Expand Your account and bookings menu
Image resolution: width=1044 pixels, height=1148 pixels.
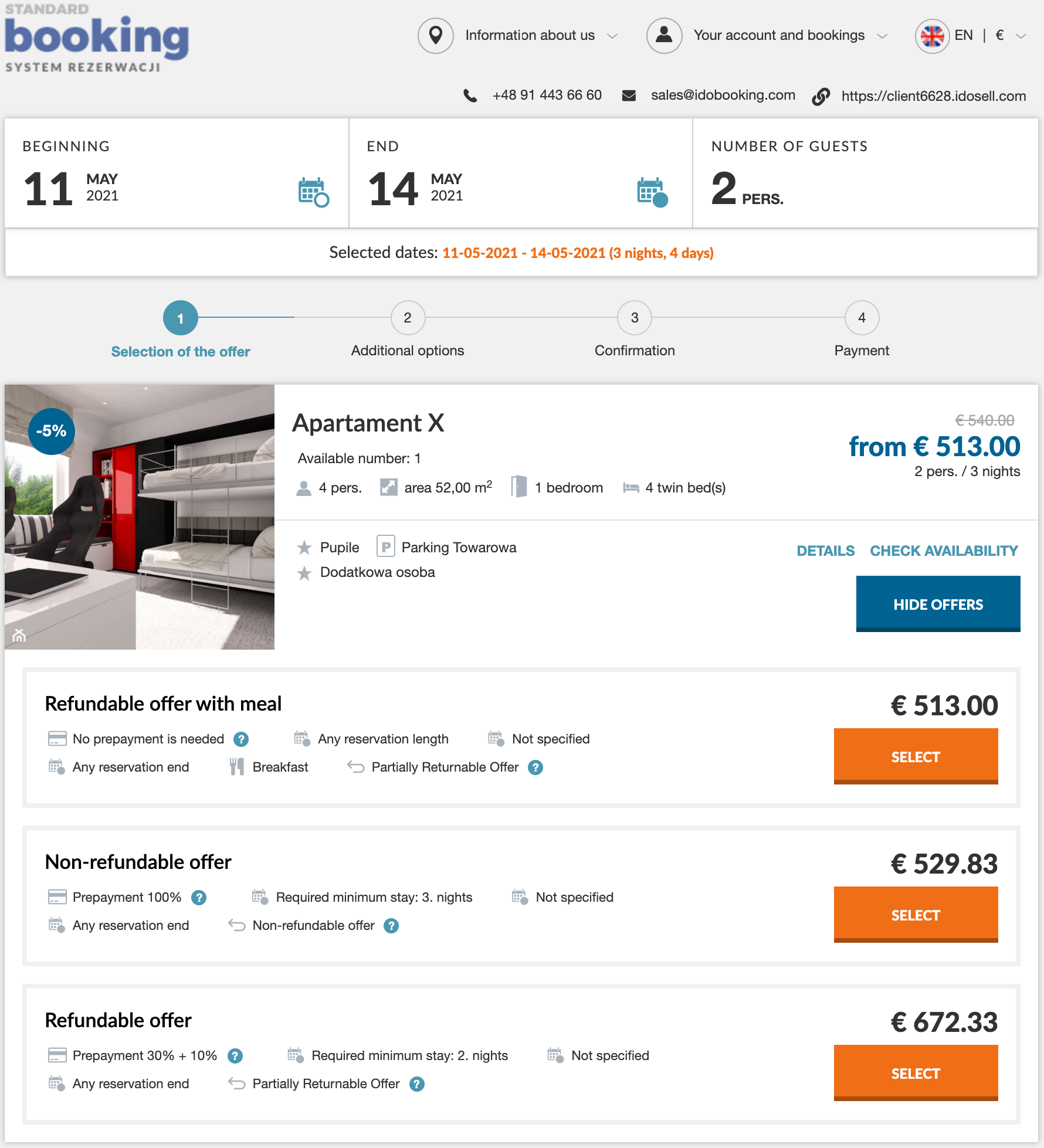(x=882, y=36)
